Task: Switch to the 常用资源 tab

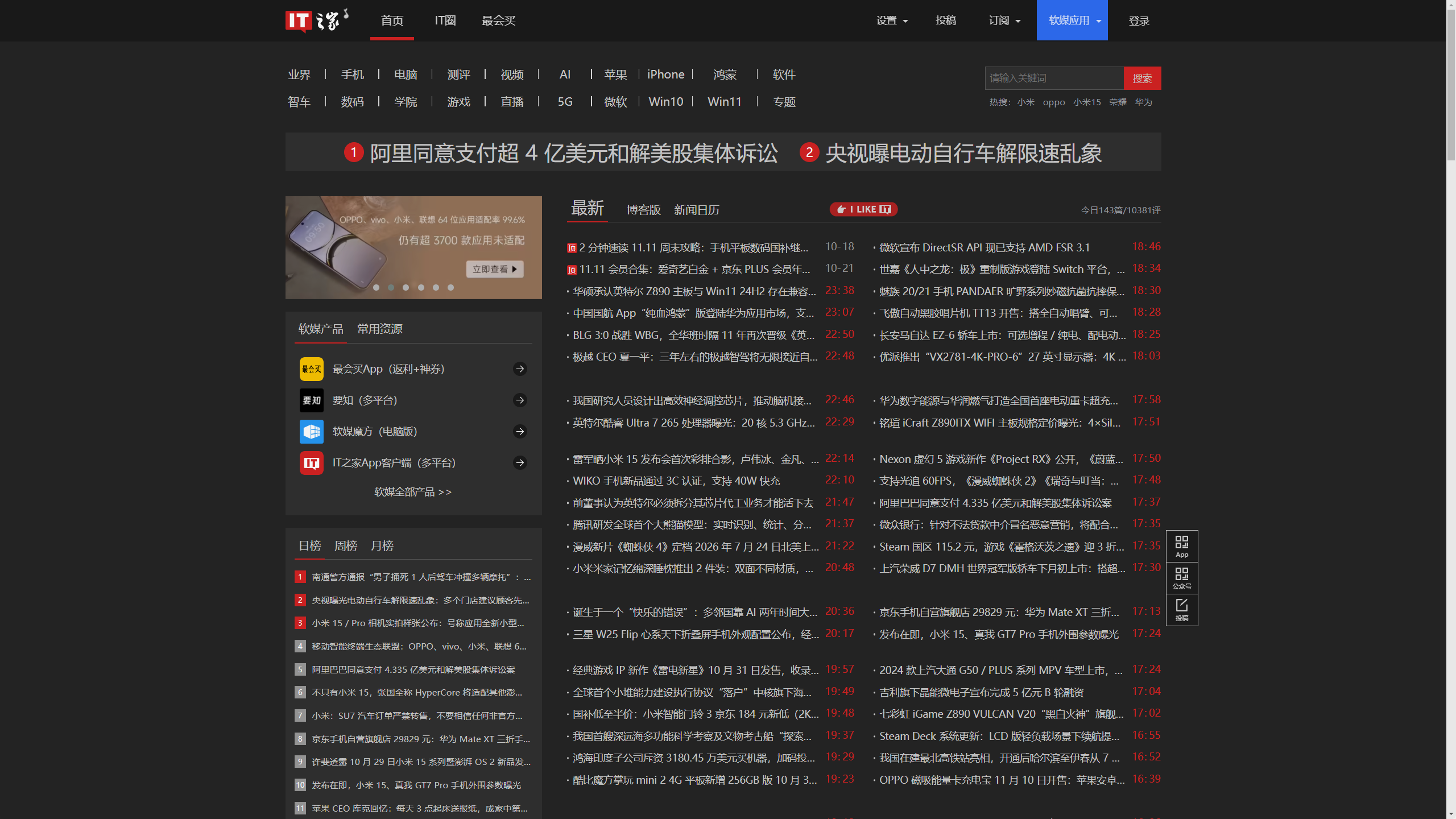Action: coord(380,329)
